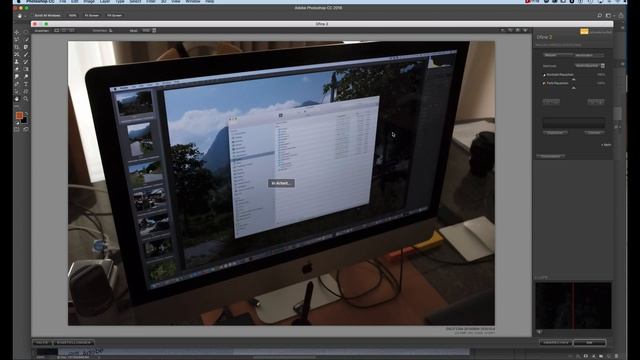Click the Hilfe button
The height and width of the screenshot is (360, 640).
click(42, 342)
